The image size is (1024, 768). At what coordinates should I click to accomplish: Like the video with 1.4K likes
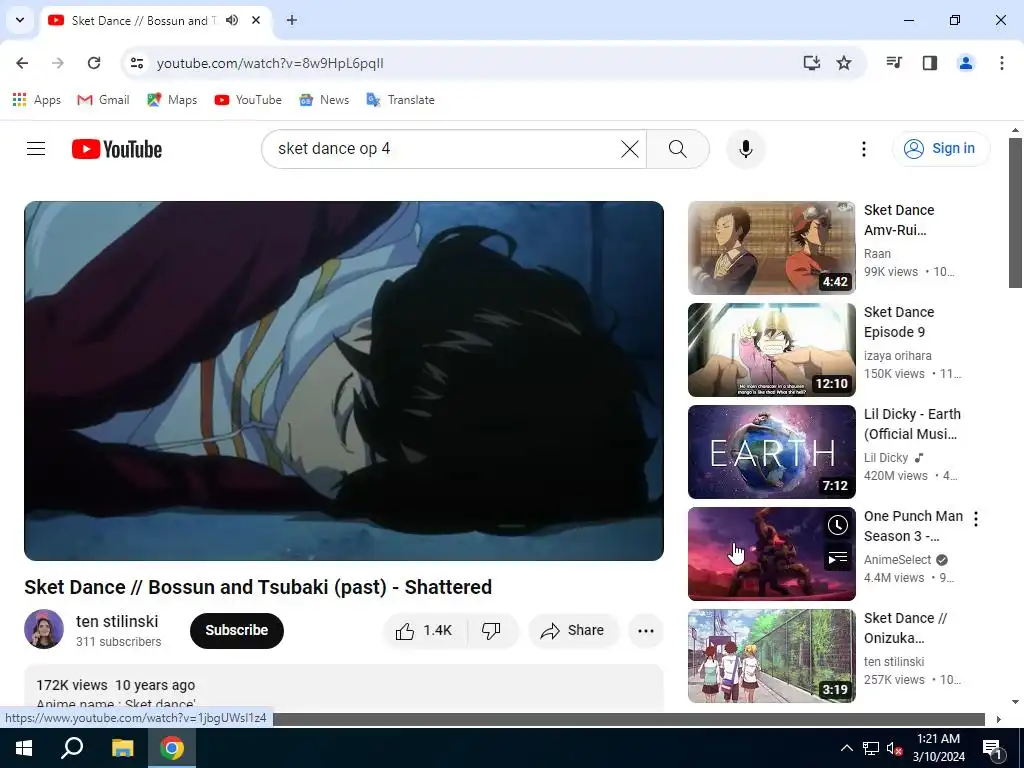pyautogui.click(x=424, y=630)
